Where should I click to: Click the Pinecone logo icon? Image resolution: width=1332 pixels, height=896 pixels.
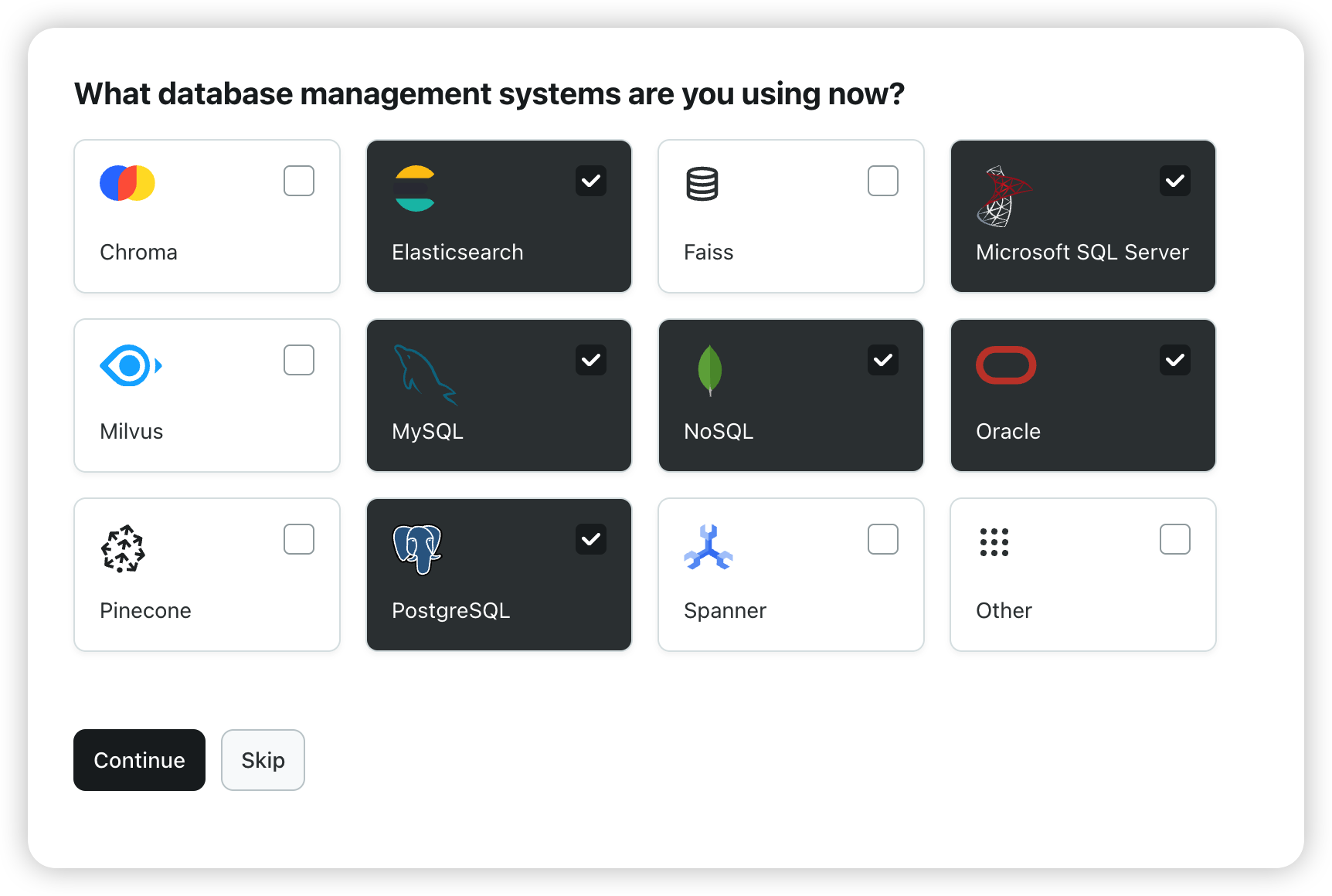[x=123, y=548]
